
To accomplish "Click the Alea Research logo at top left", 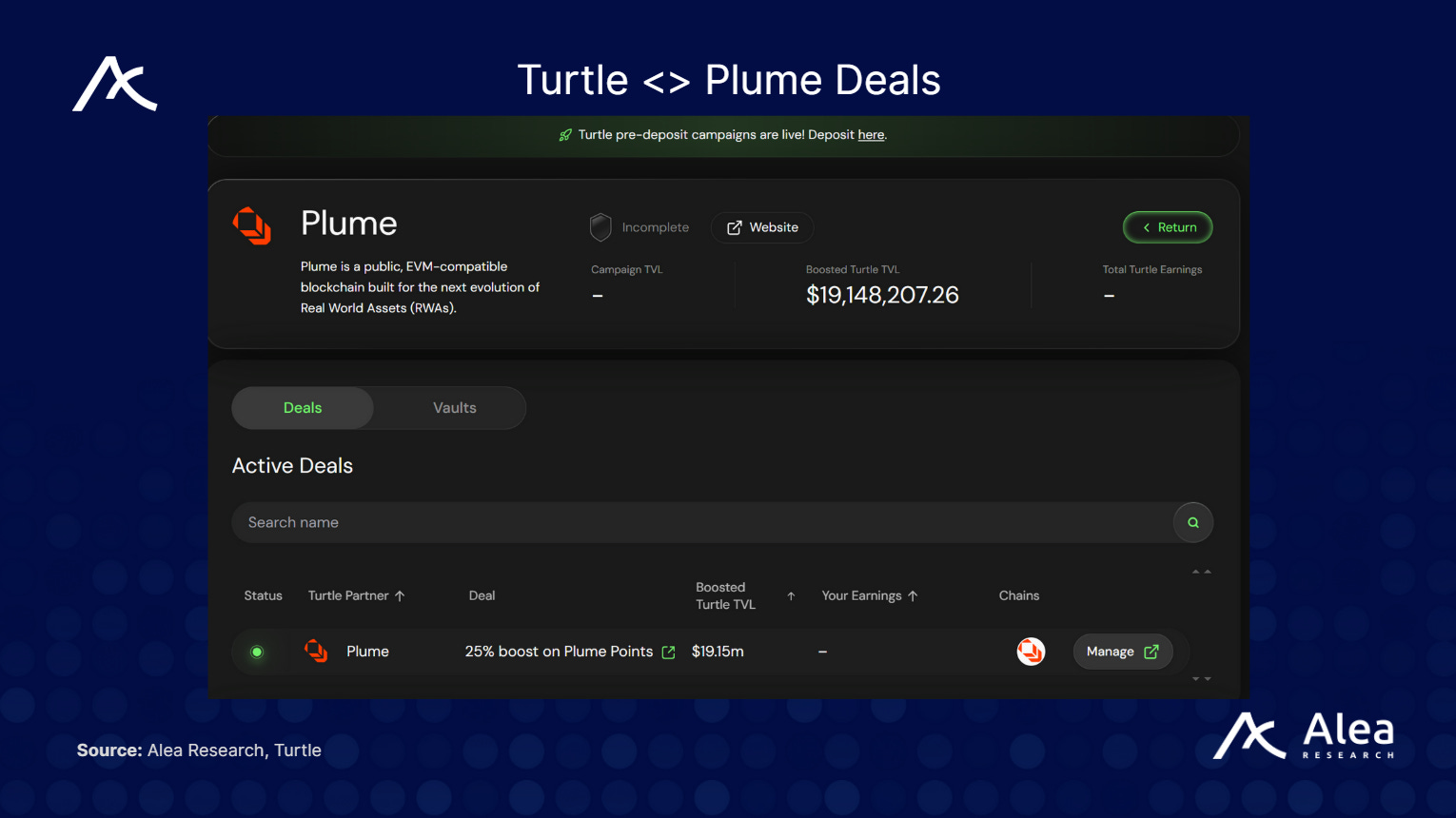I will pos(114,84).
